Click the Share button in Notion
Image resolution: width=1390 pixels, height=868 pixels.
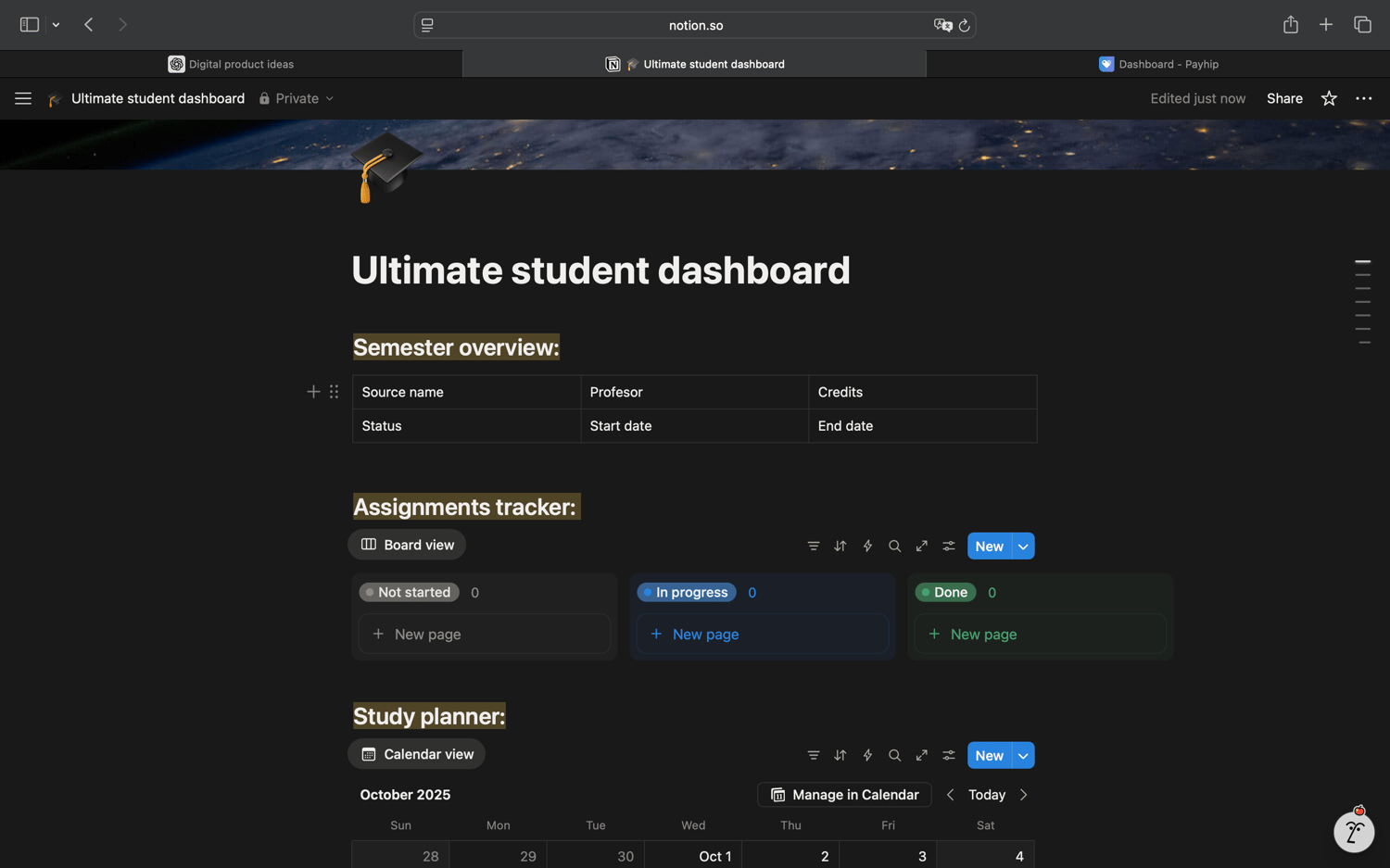(x=1284, y=99)
